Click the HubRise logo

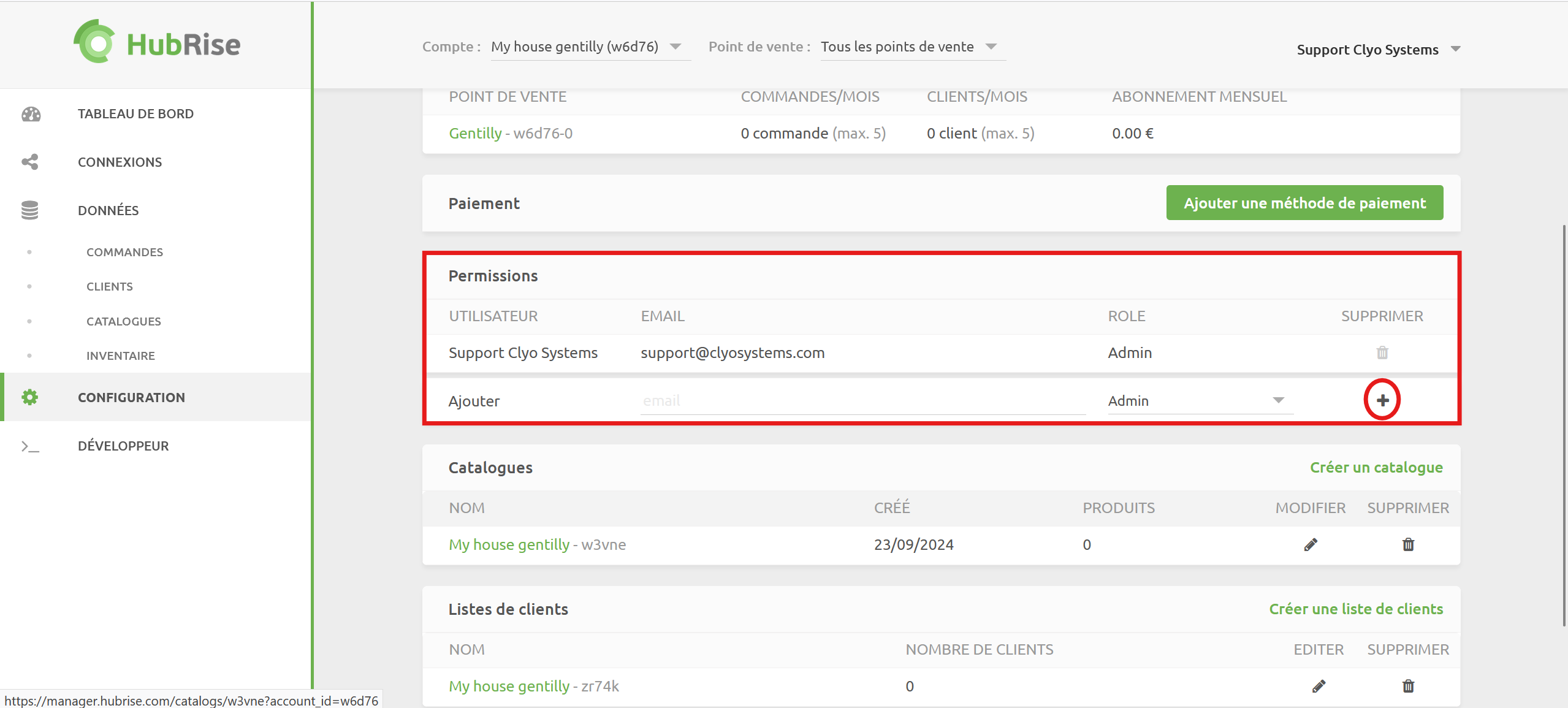157,42
